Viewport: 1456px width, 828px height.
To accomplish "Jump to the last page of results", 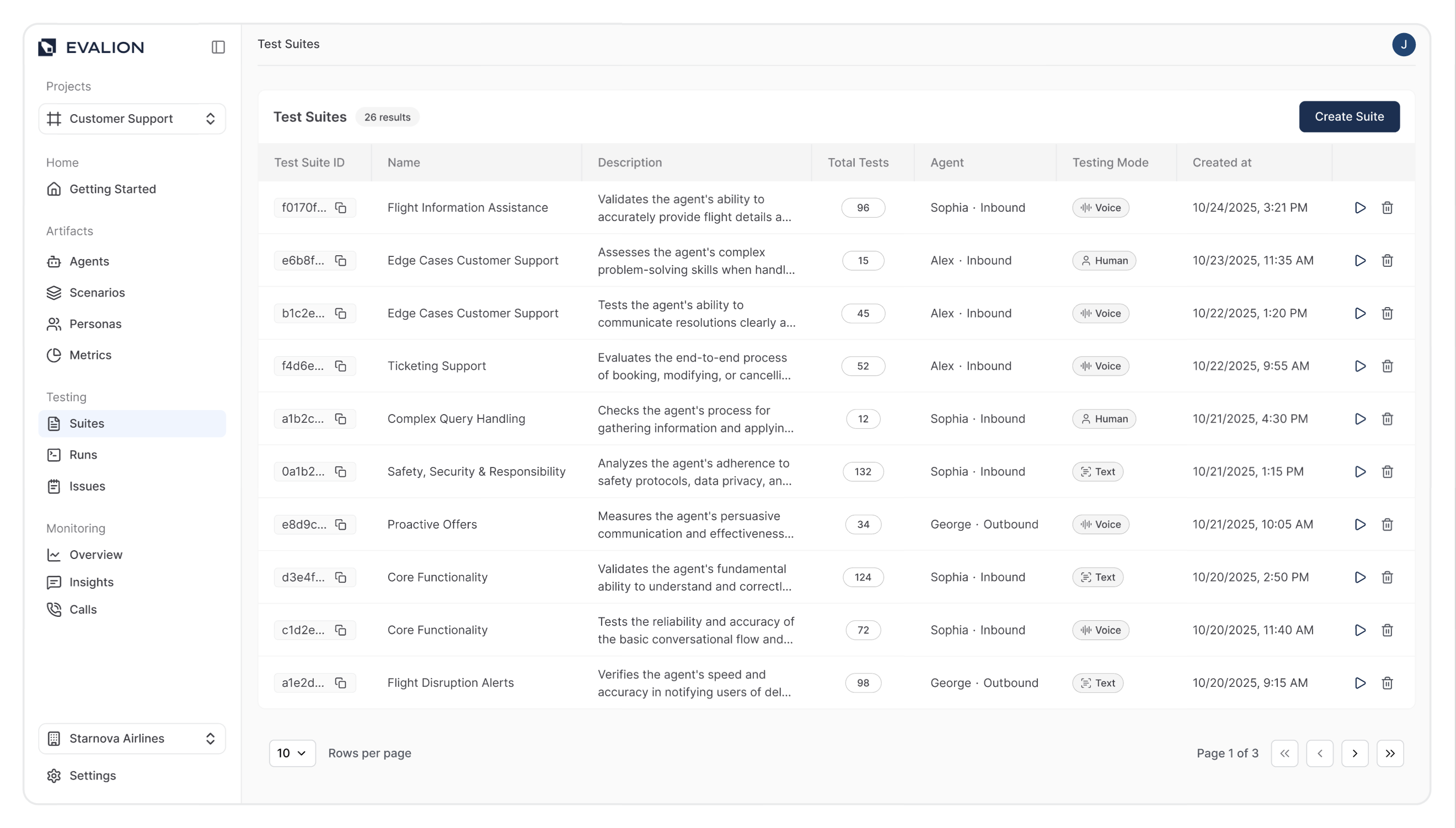I will [x=1390, y=753].
